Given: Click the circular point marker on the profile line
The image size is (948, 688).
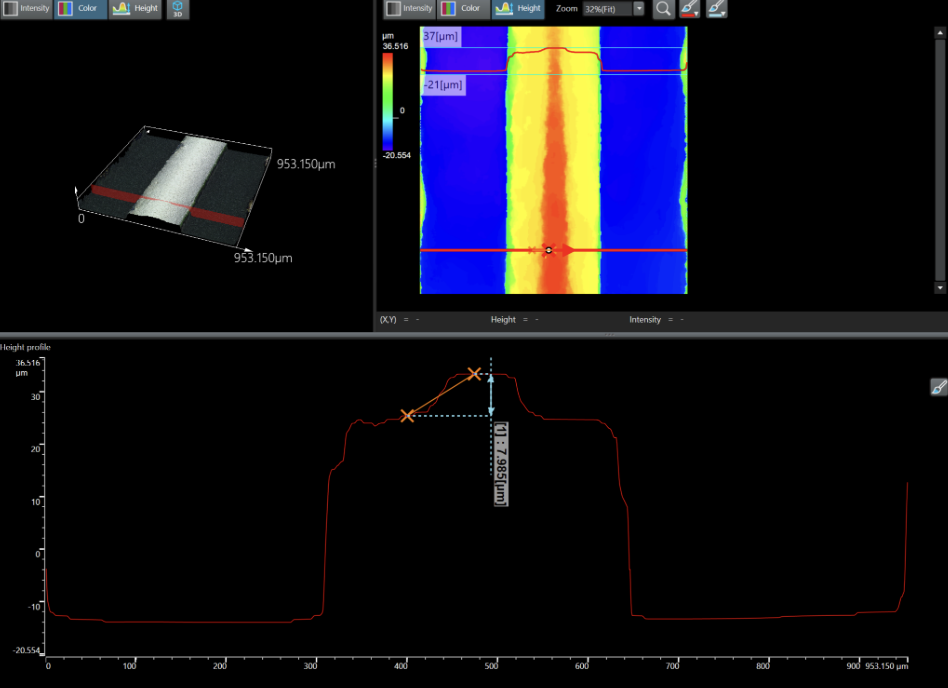Looking at the screenshot, I should 548,250.
